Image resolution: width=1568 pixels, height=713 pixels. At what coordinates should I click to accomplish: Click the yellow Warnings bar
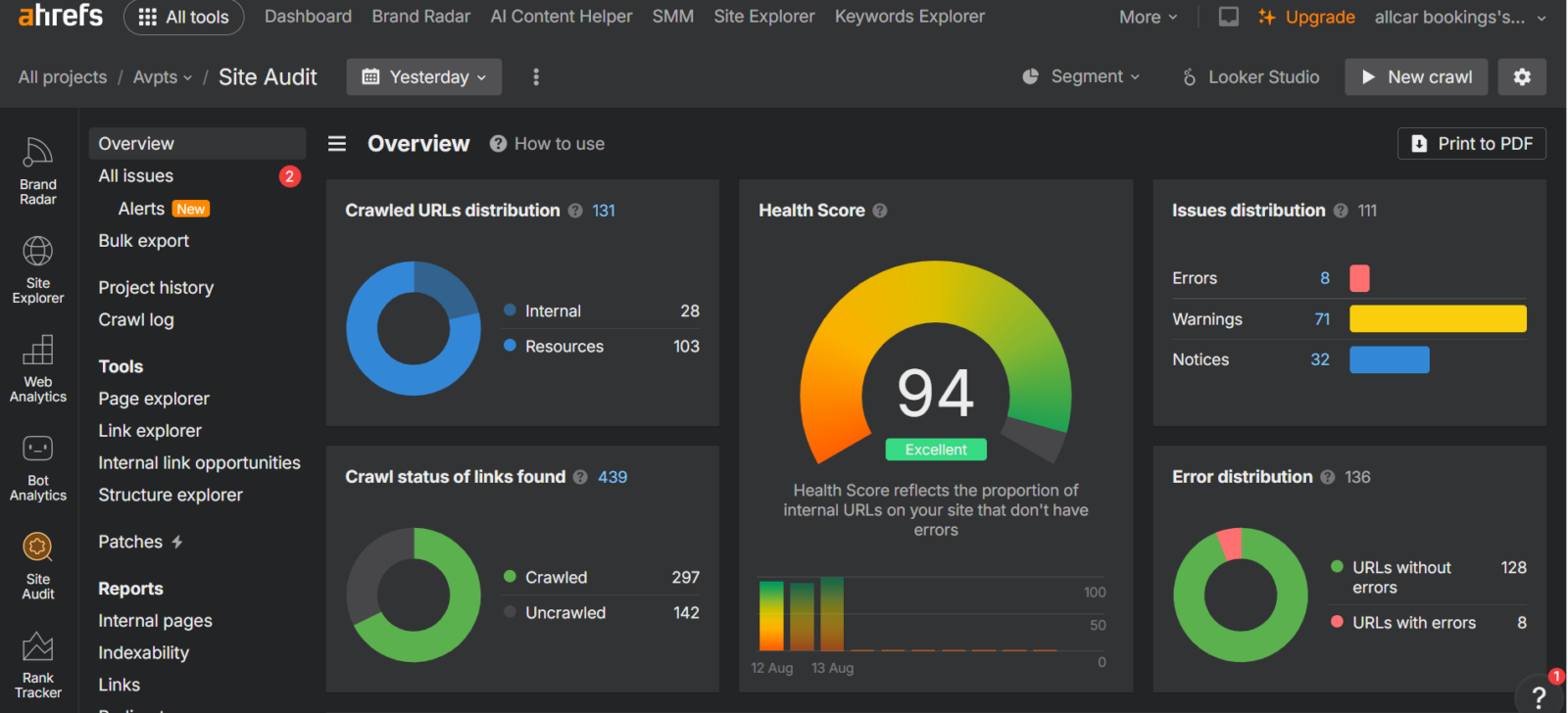[1438, 318]
